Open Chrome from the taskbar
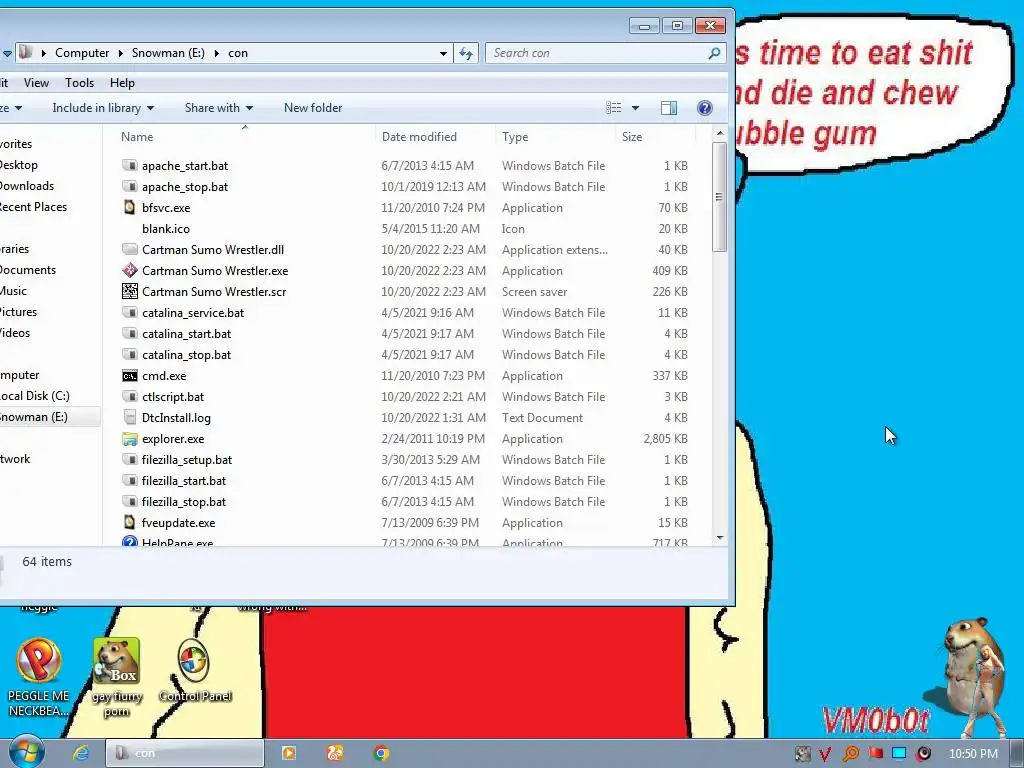 point(381,753)
